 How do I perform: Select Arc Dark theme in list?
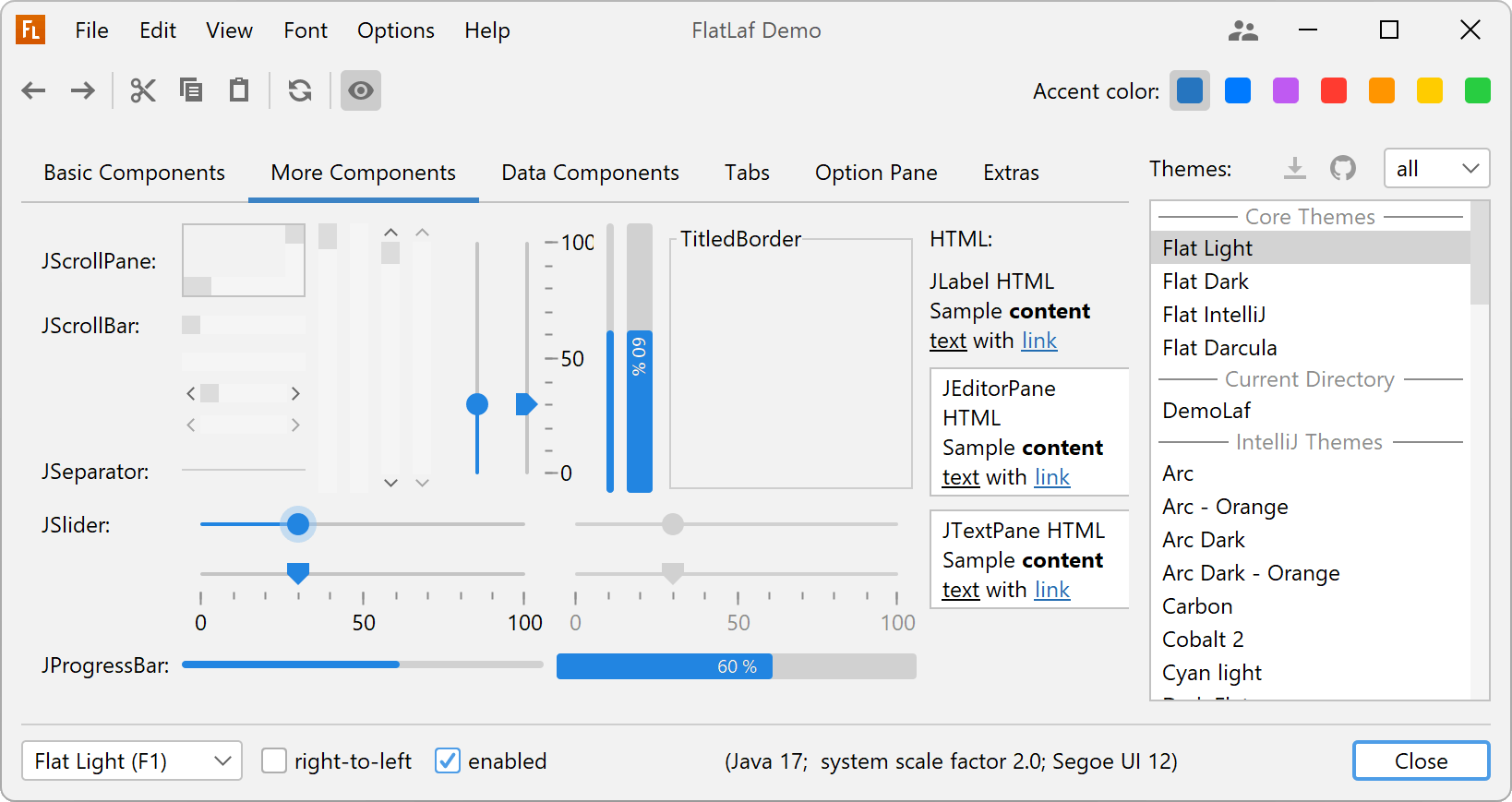pyautogui.click(x=1204, y=540)
